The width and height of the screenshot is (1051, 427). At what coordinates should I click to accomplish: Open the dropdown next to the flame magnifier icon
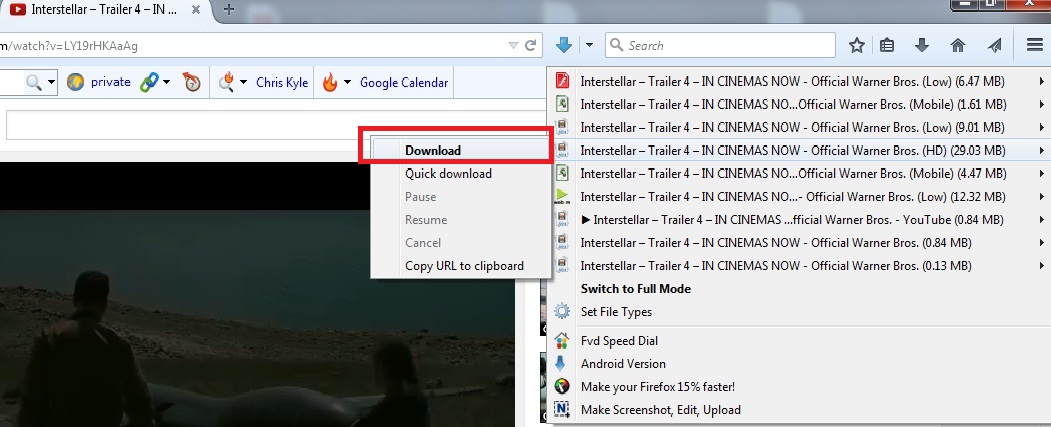tap(243, 82)
